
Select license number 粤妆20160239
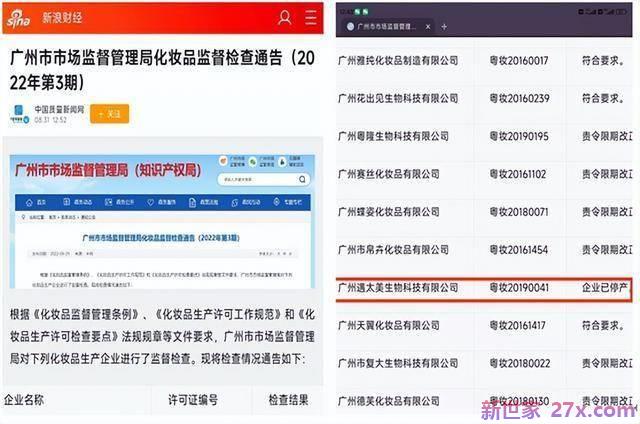[x=519, y=98]
